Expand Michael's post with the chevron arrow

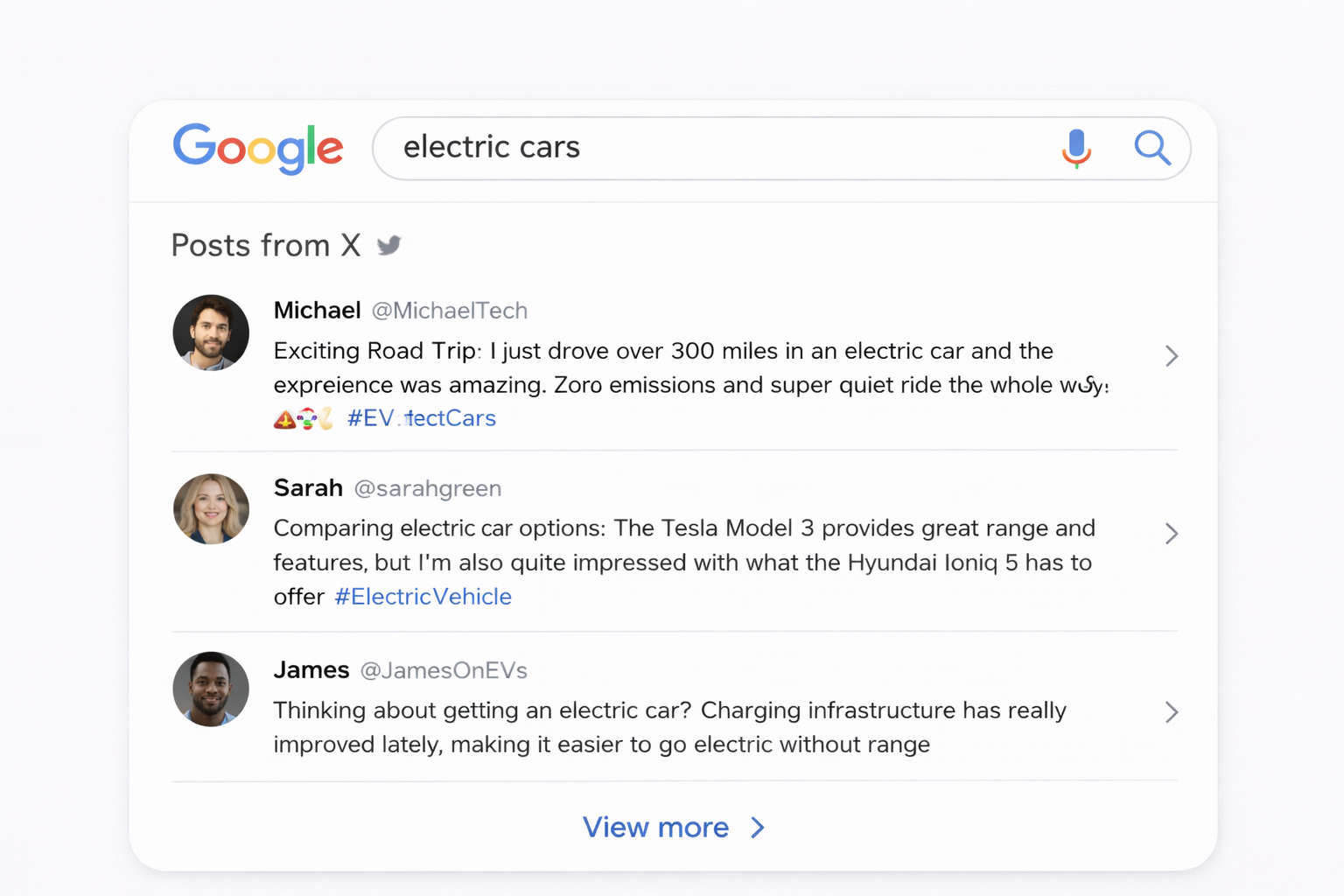pyautogui.click(x=1172, y=356)
